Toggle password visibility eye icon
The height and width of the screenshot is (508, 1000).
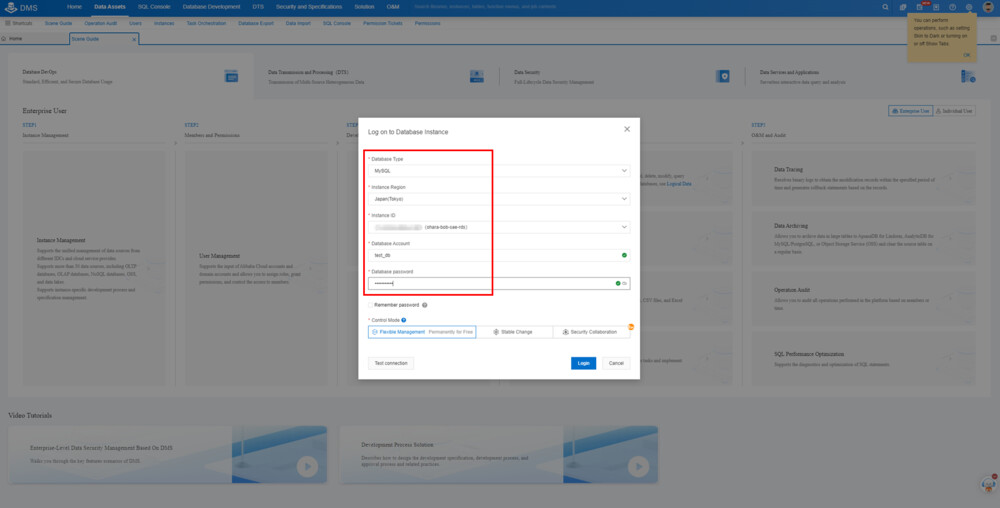click(x=624, y=284)
